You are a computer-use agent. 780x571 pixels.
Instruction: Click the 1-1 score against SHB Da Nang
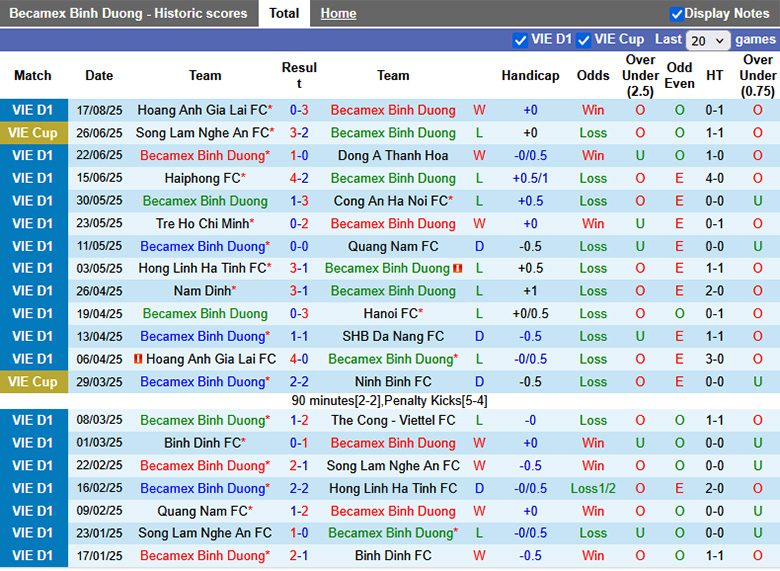coord(299,336)
